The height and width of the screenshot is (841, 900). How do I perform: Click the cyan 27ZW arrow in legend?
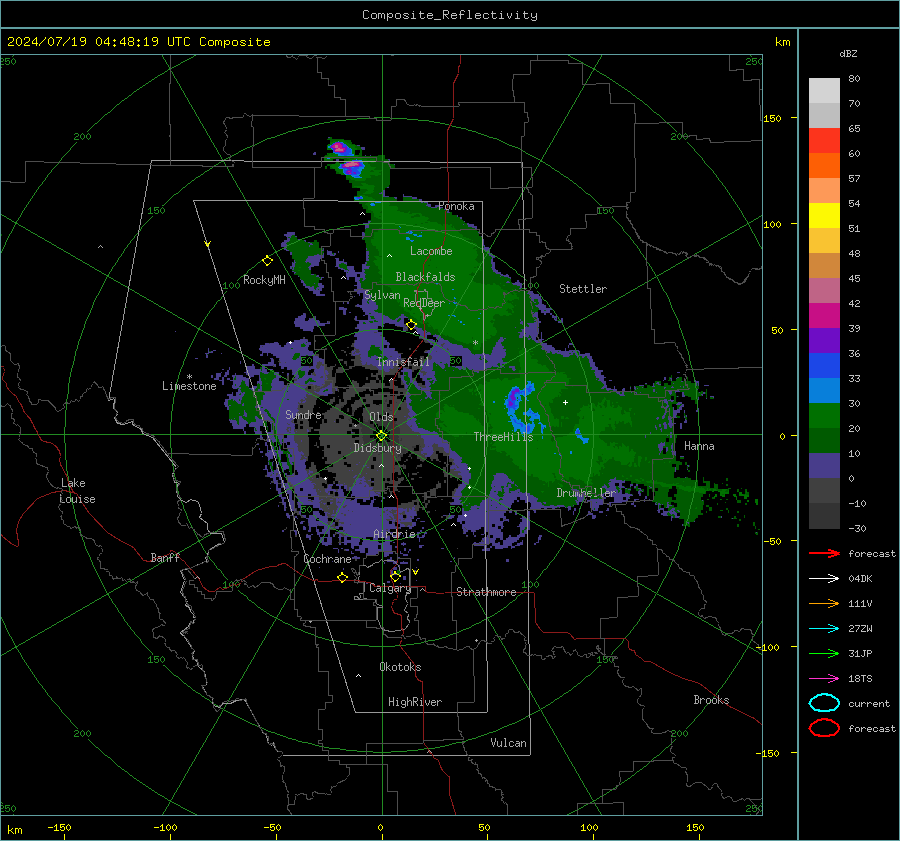click(824, 629)
